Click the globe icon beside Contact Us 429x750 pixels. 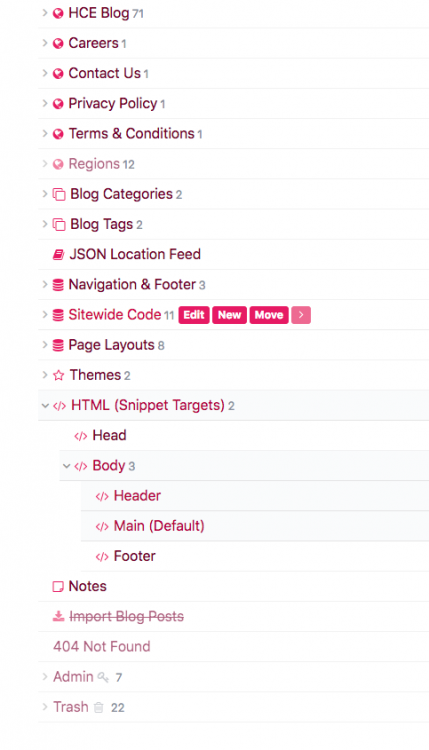[x=58, y=74]
